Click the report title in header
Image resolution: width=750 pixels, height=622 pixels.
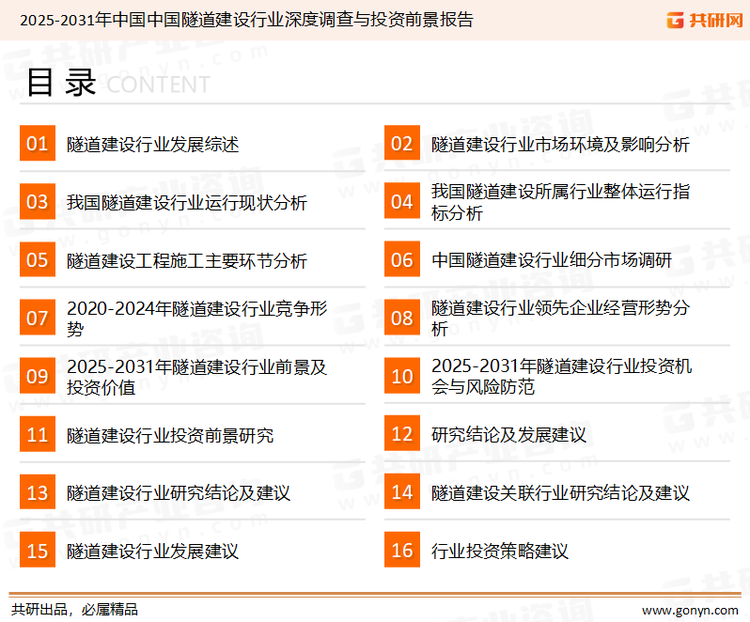tap(246, 20)
